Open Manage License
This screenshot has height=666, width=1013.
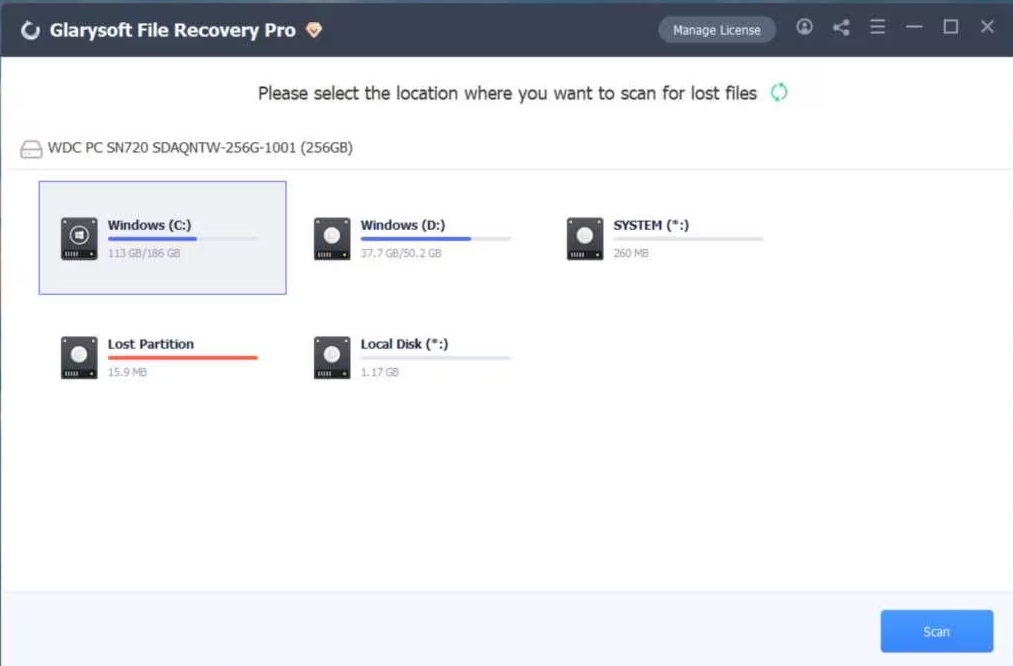(x=716, y=30)
